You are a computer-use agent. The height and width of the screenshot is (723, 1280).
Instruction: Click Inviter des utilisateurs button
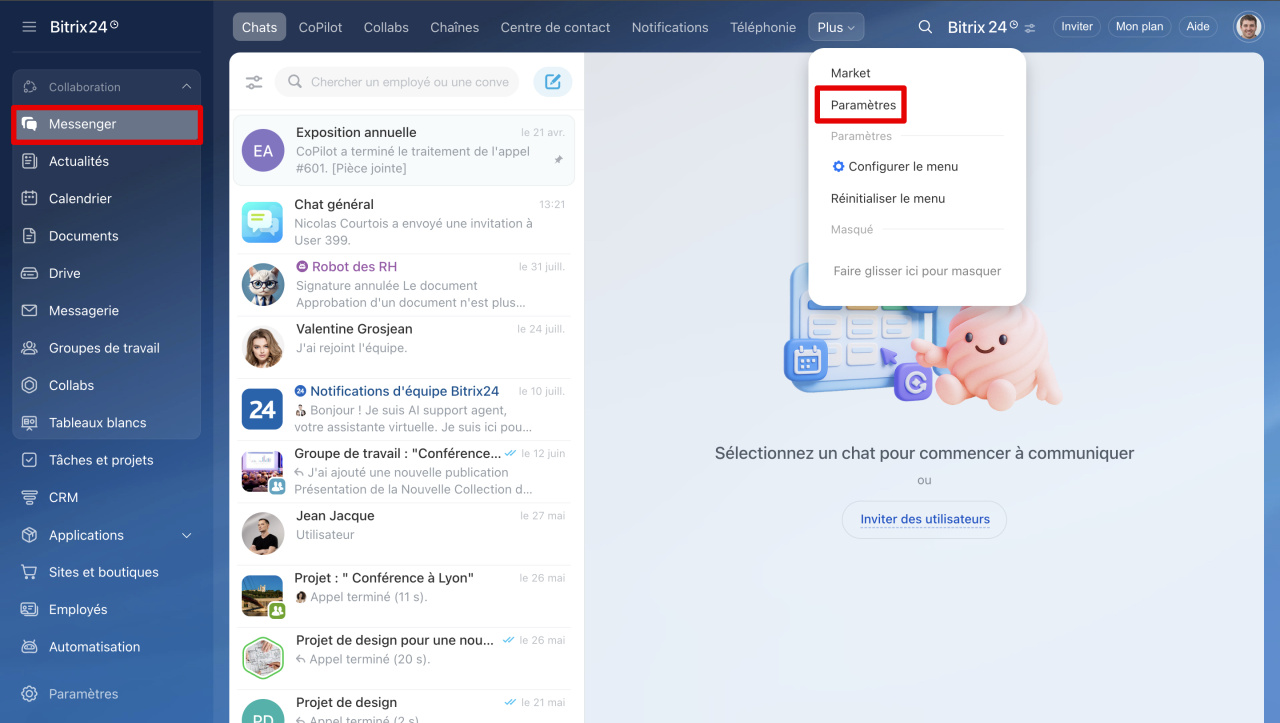point(924,519)
